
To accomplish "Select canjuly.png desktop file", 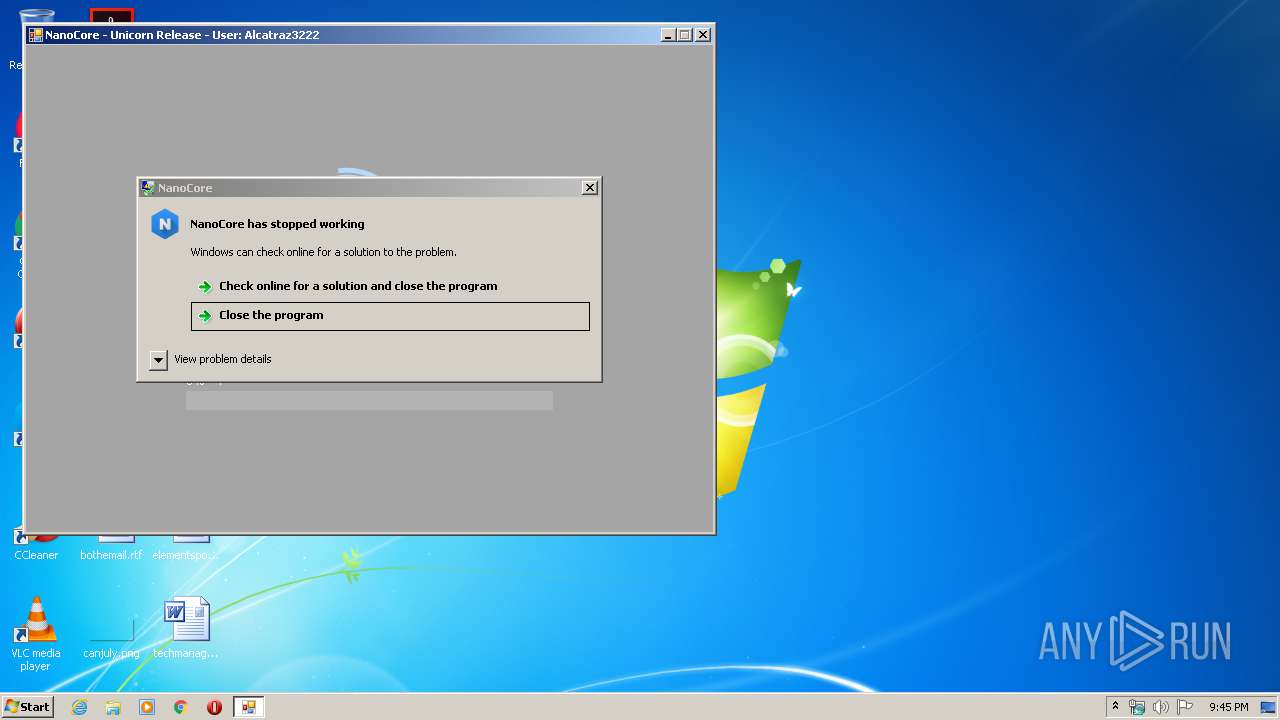I will (x=111, y=634).
